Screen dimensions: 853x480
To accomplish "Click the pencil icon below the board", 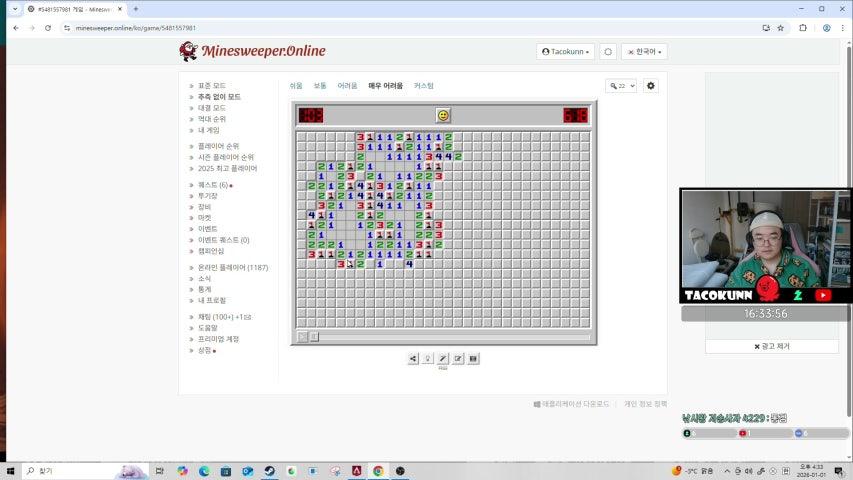I will (x=443, y=359).
